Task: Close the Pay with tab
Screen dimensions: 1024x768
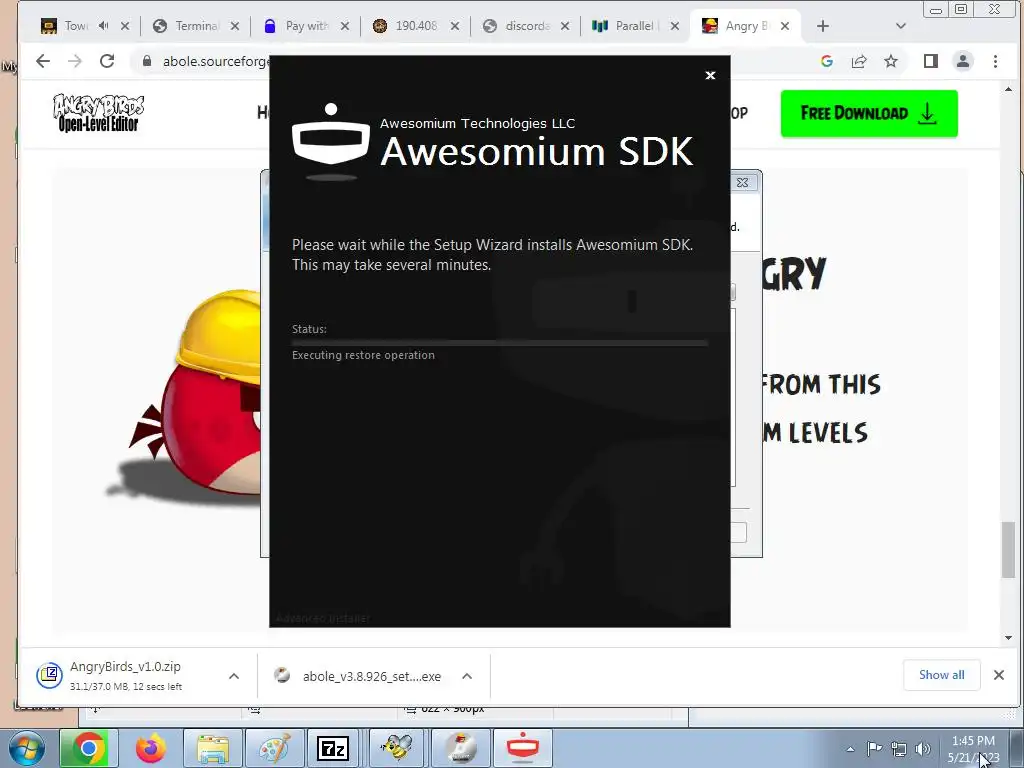Action: (x=345, y=26)
